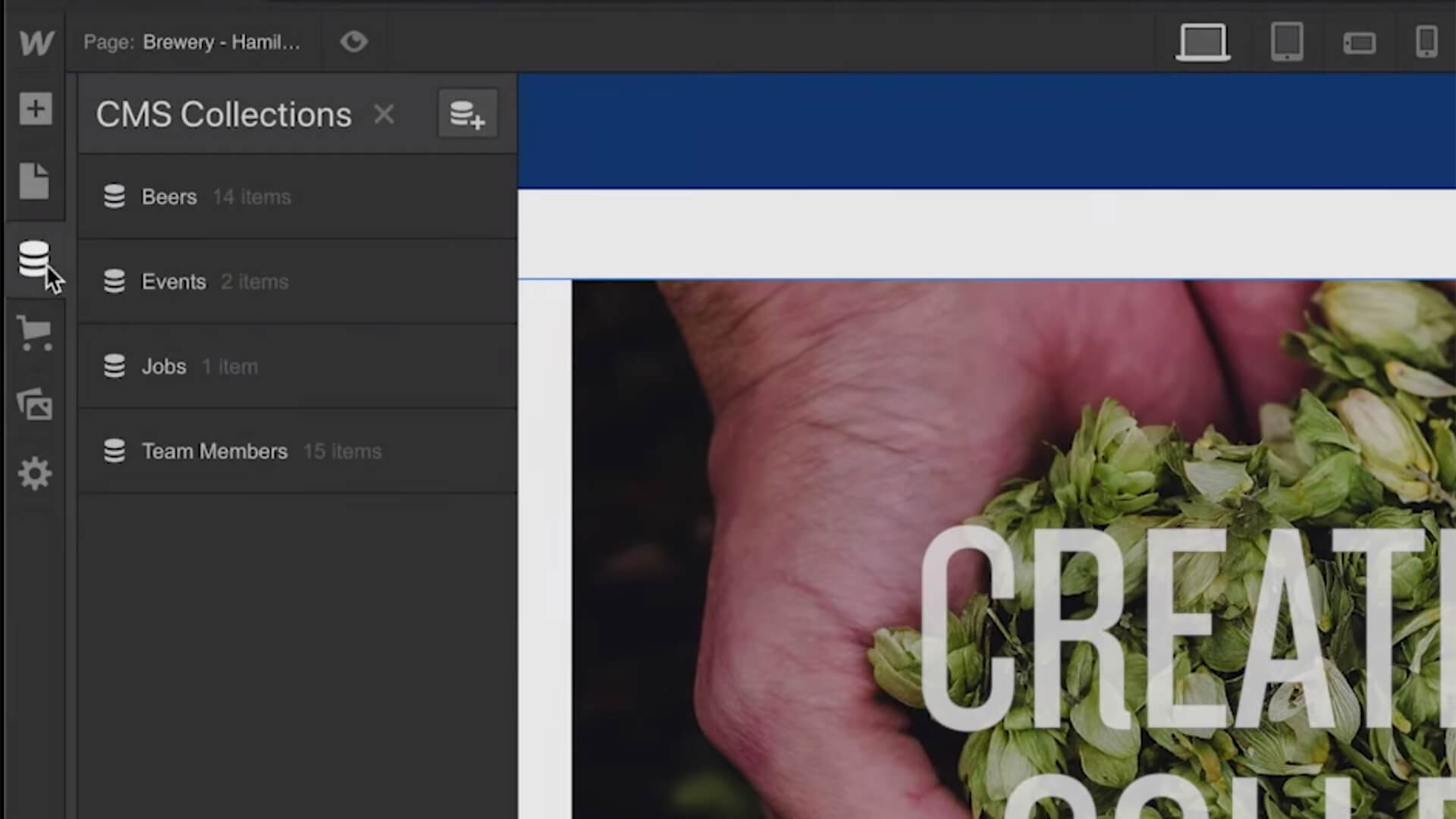
Task: Click the '2 items' count text
Action: click(x=255, y=282)
